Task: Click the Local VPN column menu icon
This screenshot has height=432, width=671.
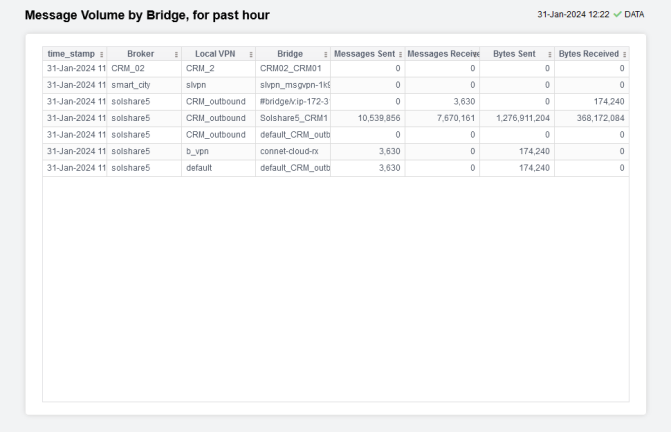Action: [x=250, y=53]
